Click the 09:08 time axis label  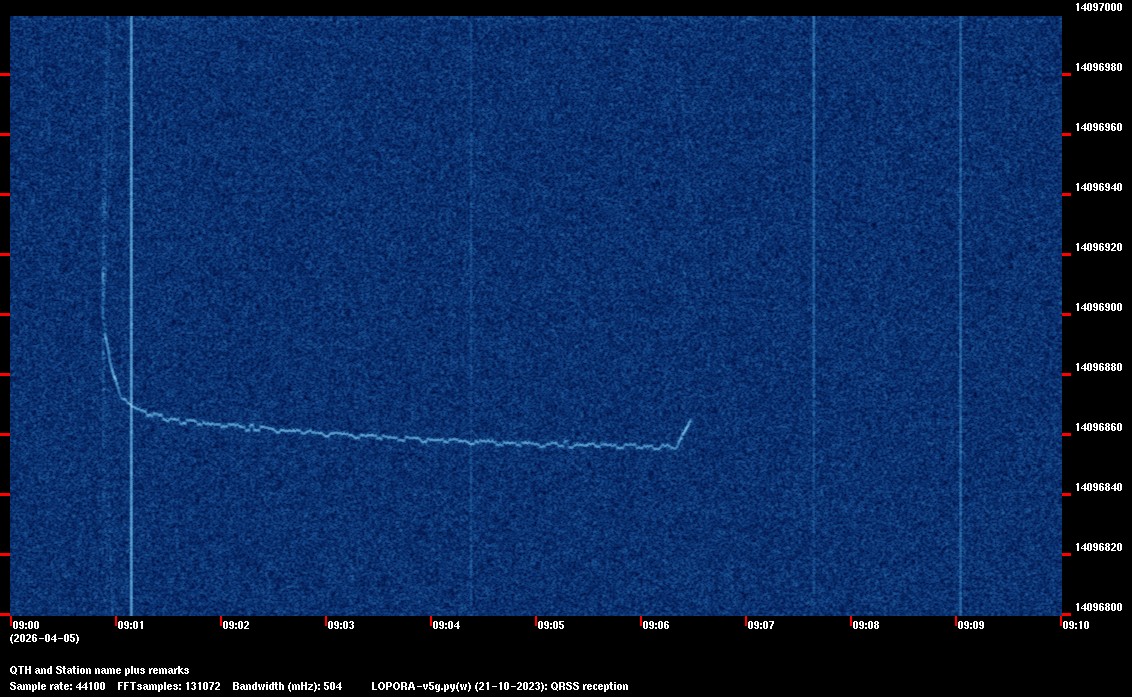[x=866, y=625]
